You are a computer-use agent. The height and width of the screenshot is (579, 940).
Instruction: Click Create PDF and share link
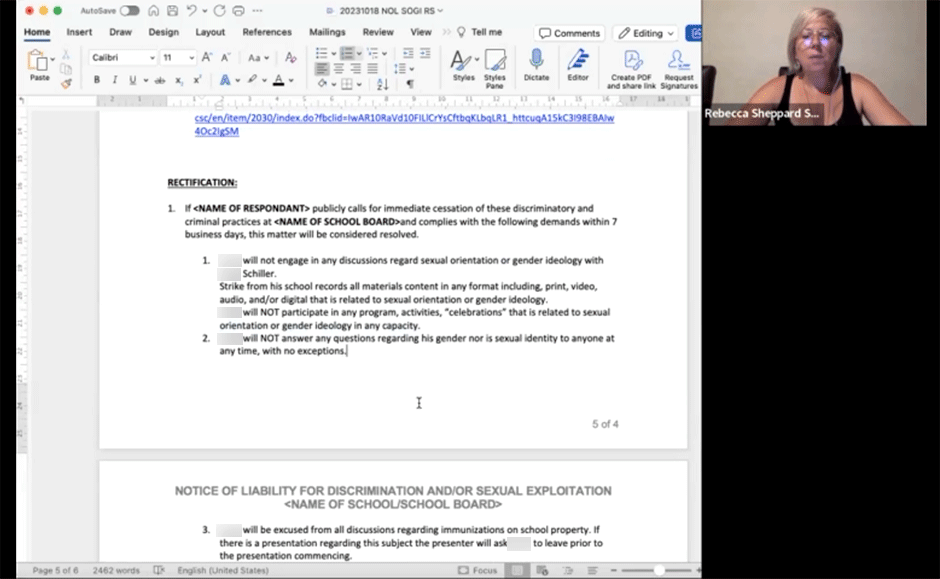[631, 69]
